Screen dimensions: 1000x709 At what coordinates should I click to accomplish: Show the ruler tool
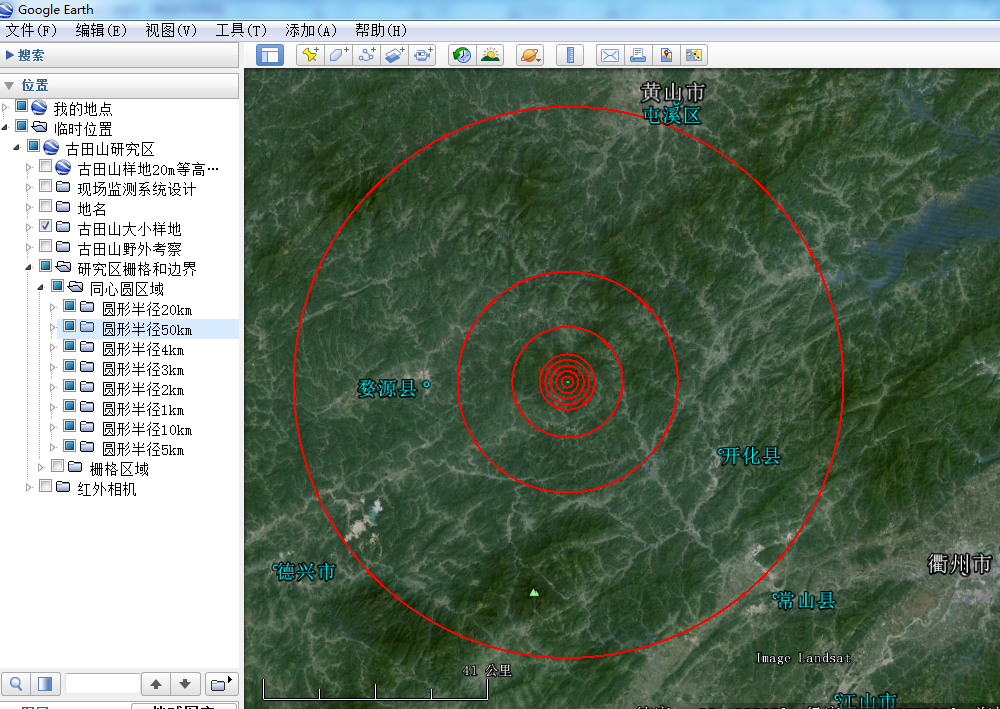tap(570, 55)
